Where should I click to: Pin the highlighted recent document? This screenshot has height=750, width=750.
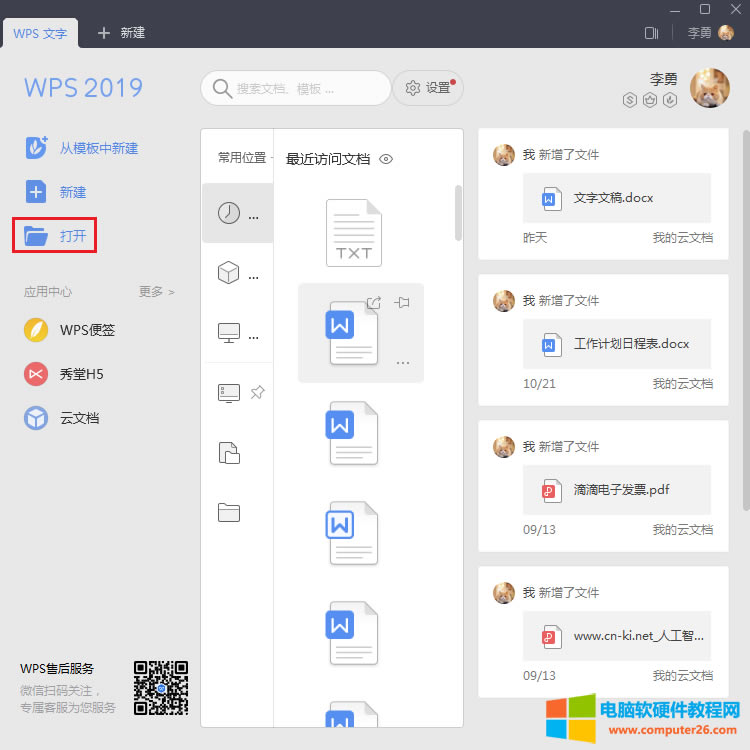point(402,302)
